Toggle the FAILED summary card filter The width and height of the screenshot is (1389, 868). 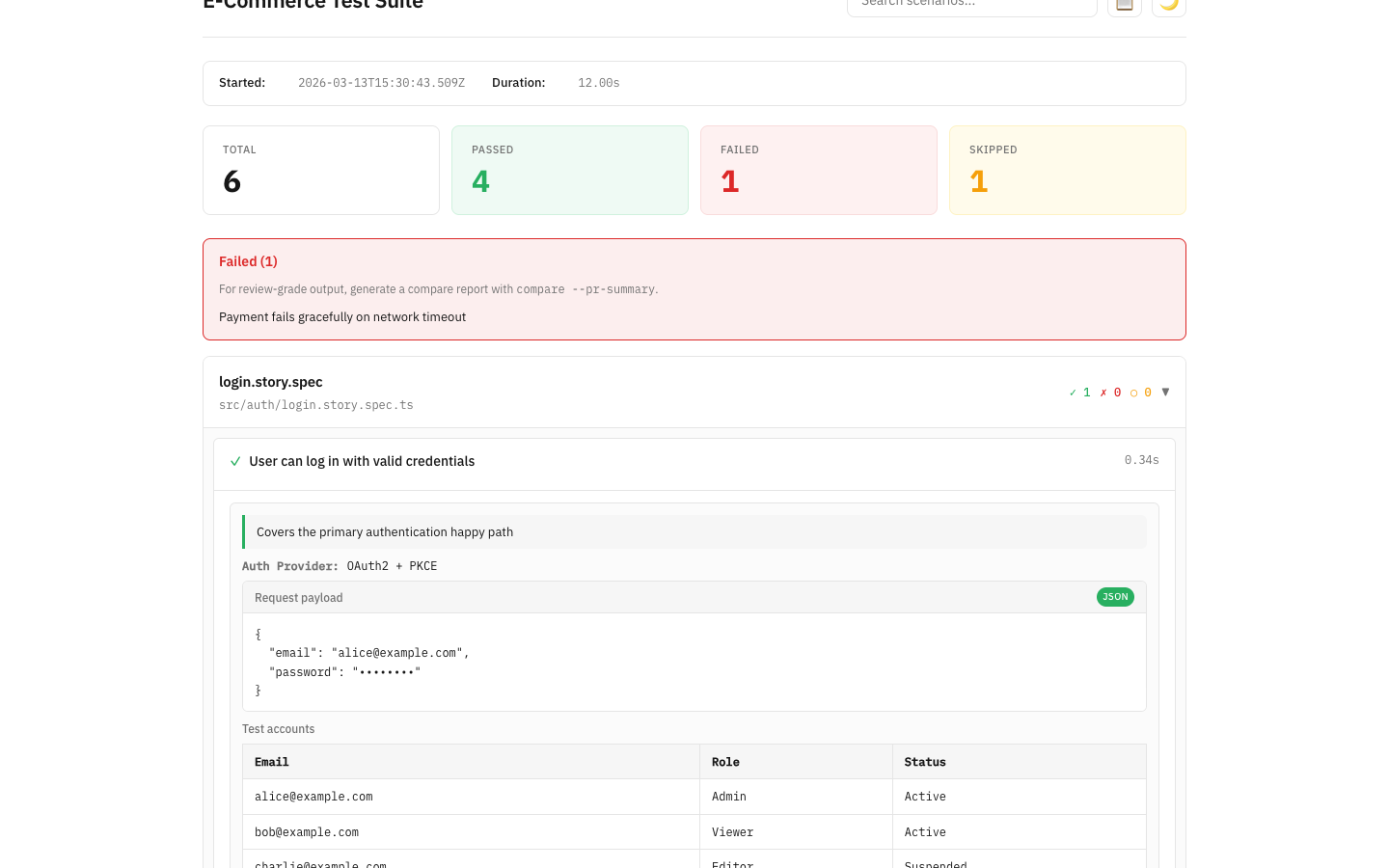[x=818, y=170]
